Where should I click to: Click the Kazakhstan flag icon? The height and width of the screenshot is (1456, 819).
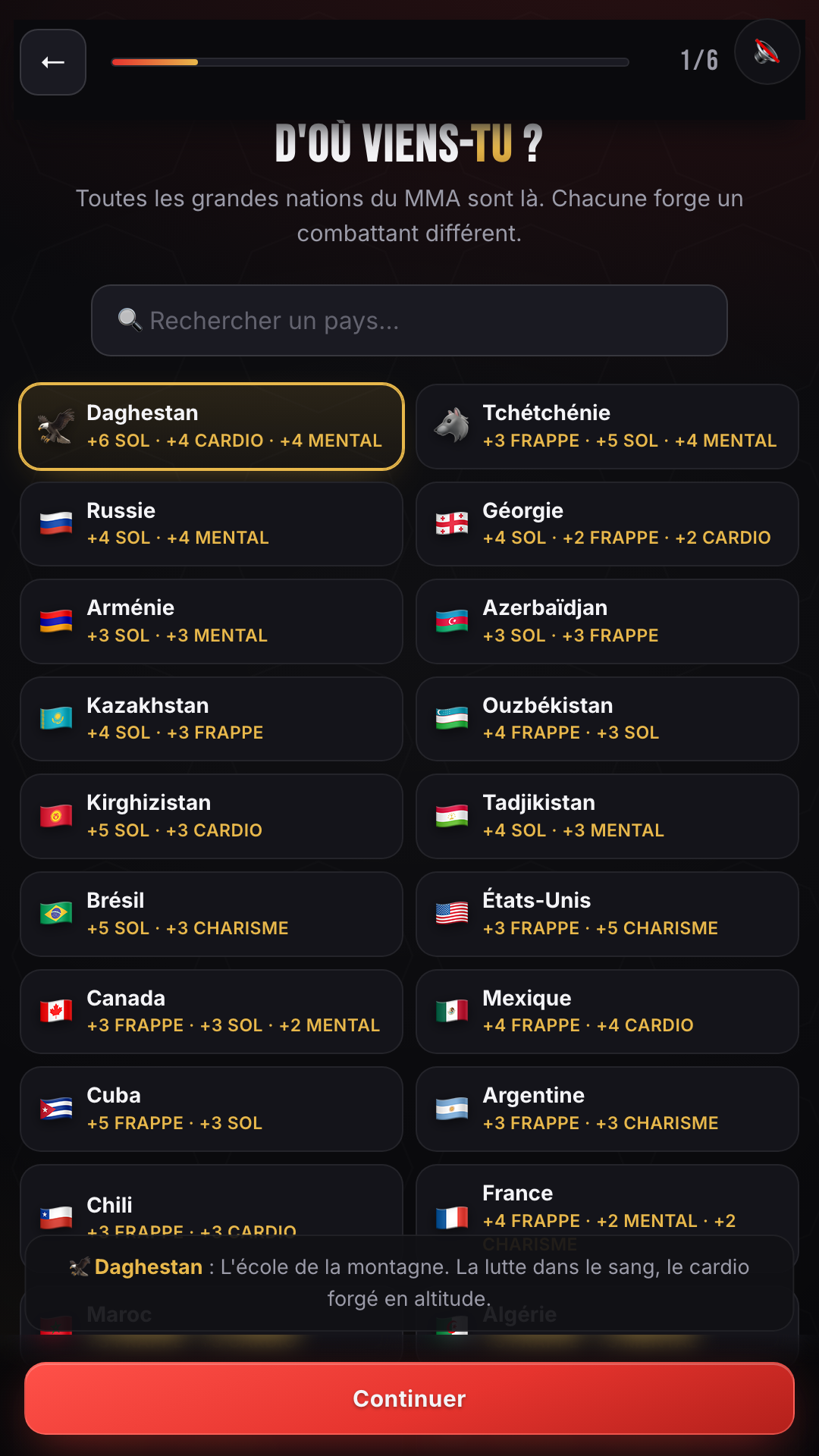tap(56, 719)
